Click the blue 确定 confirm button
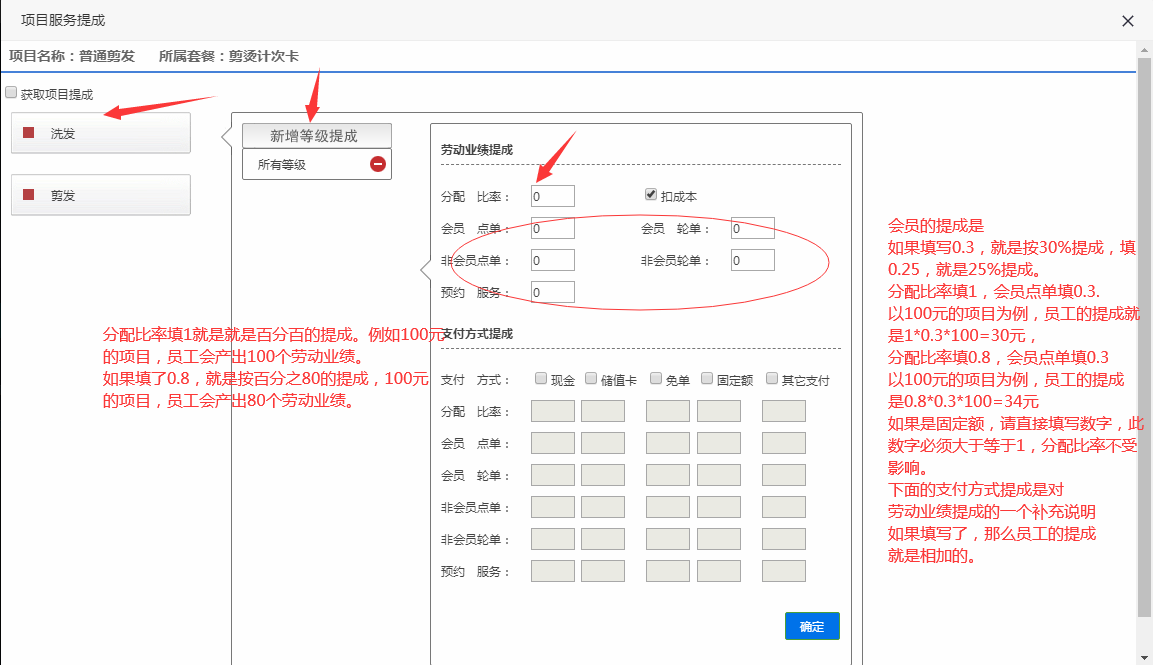Screen dimensions: 1153x665 point(812,626)
